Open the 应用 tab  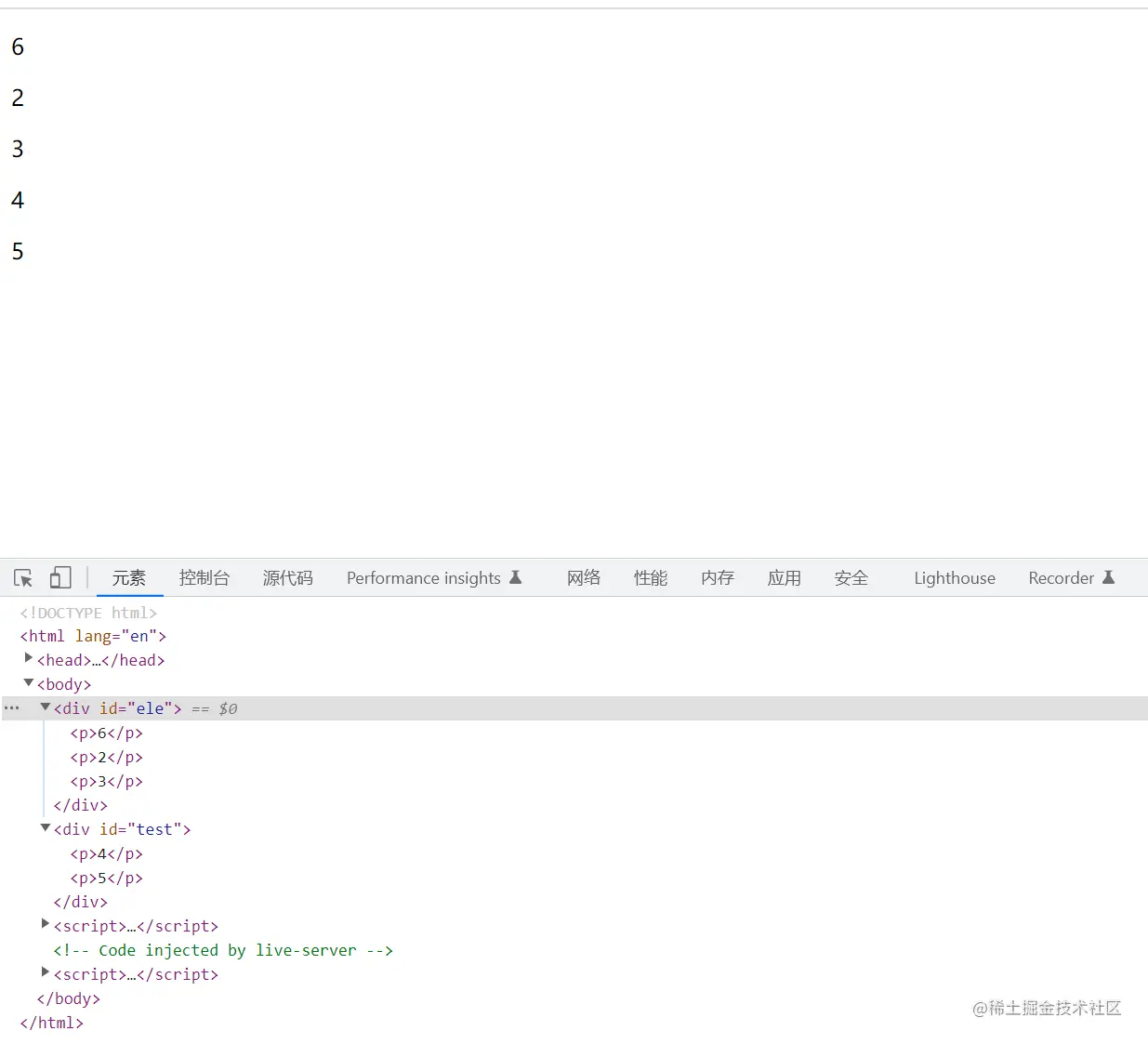click(785, 578)
